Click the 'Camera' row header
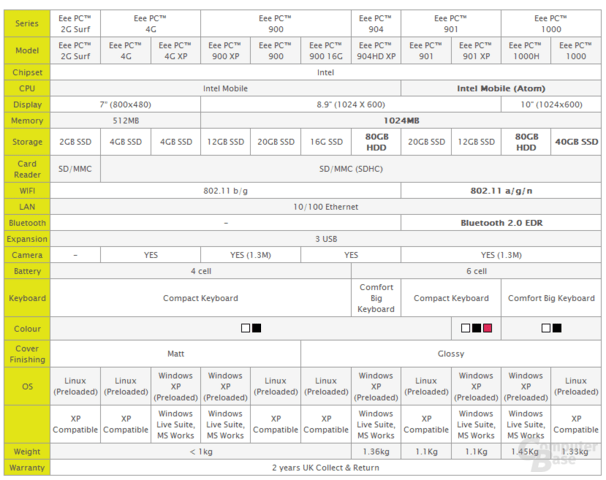Image resolution: width=606 pixels, height=480 pixels. coord(27,255)
